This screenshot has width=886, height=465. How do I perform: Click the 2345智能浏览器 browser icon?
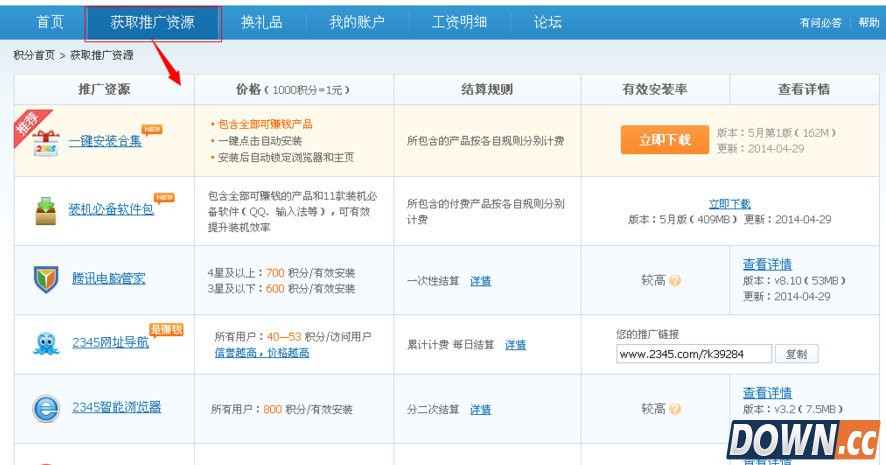pyautogui.click(x=46, y=408)
